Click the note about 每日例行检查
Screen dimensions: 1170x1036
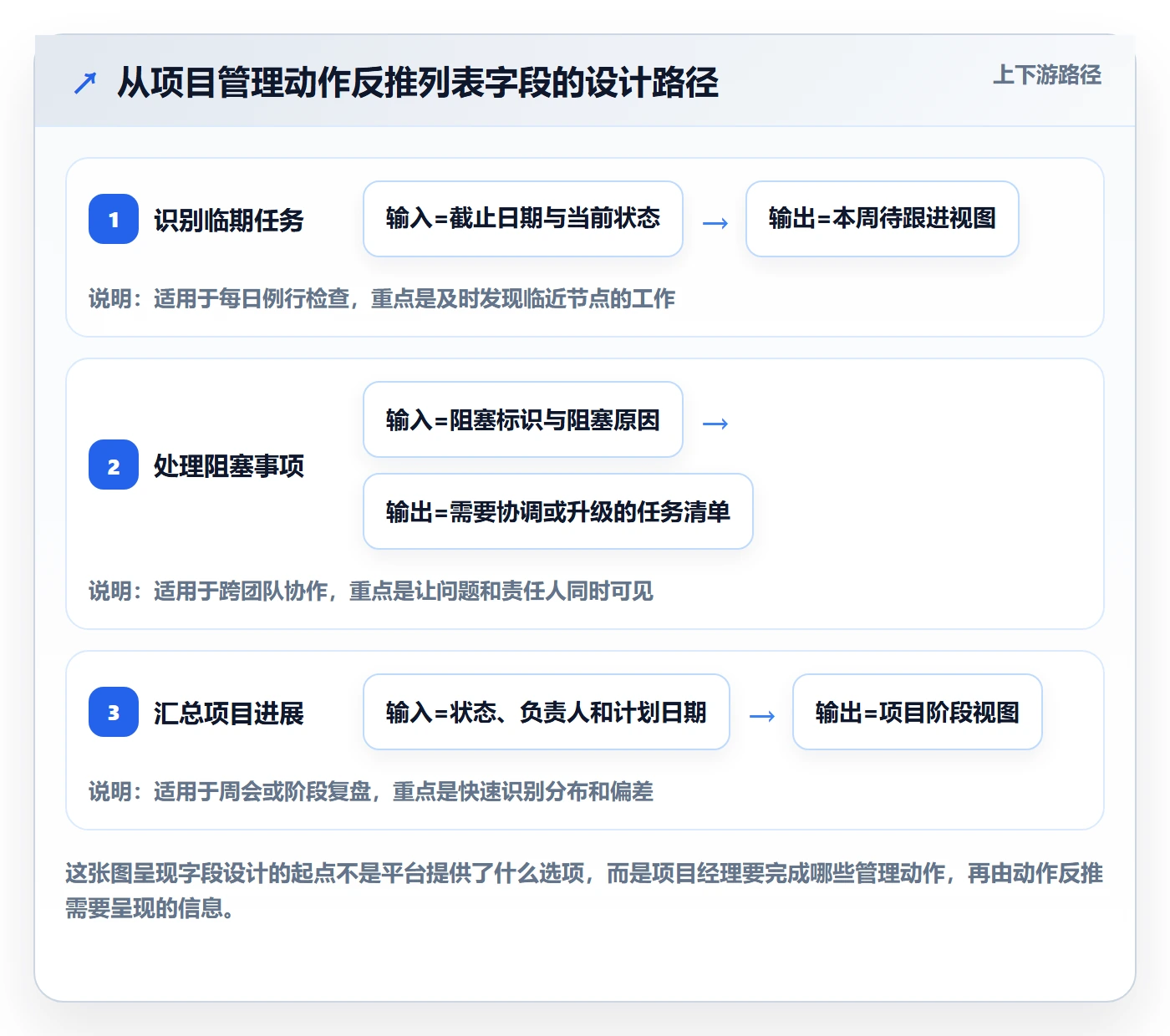coord(382,298)
